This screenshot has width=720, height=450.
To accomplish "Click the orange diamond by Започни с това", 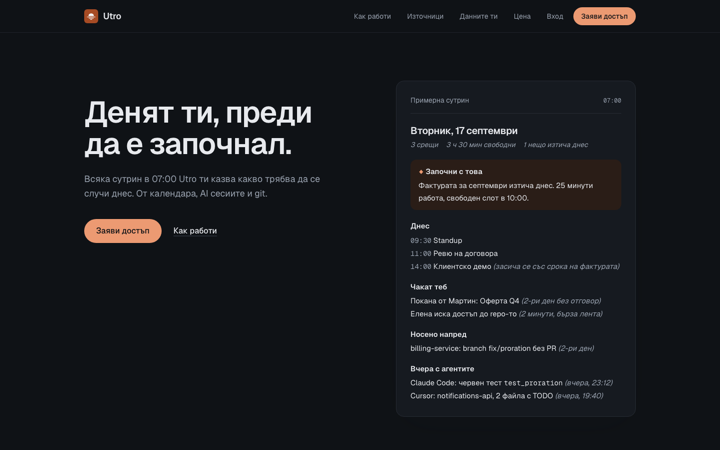I will [x=421, y=172].
